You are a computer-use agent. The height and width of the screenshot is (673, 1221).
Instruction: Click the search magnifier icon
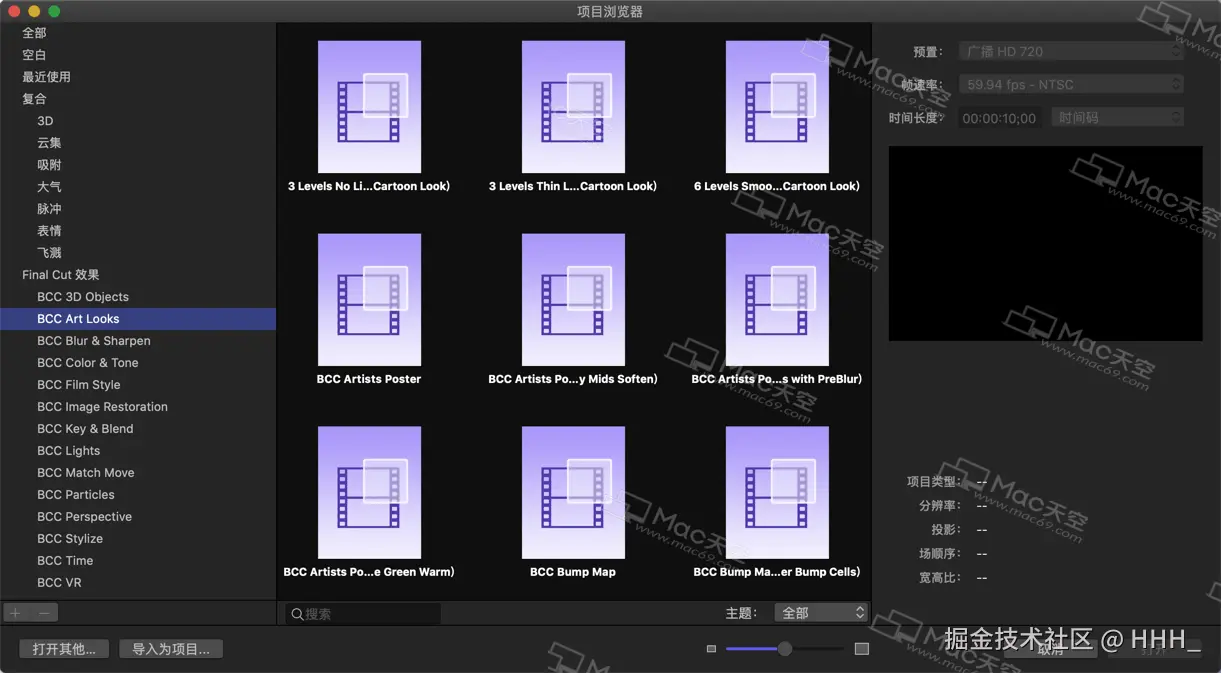click(x=297, y=614)
